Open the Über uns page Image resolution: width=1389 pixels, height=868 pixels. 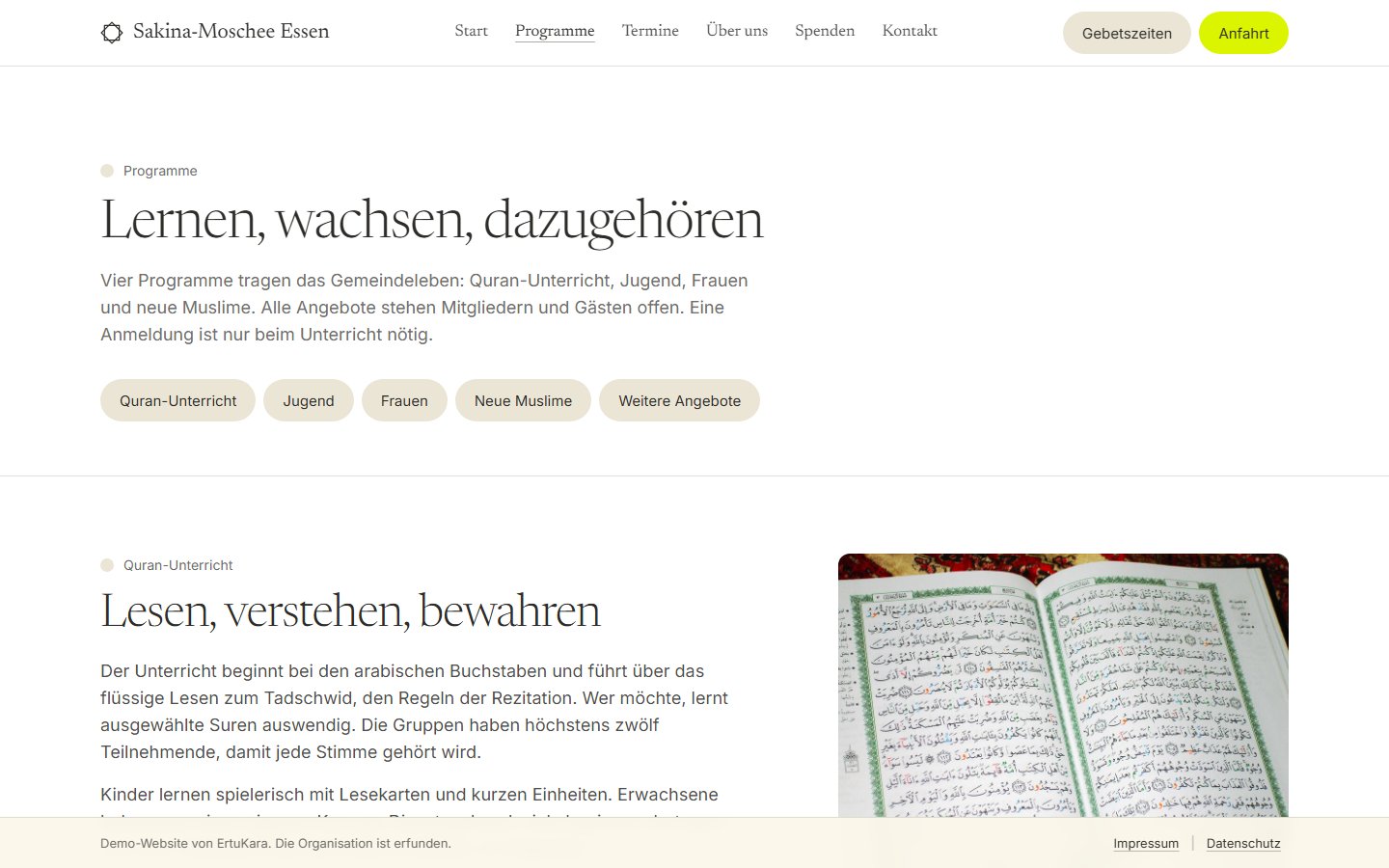tap(737, 31)
